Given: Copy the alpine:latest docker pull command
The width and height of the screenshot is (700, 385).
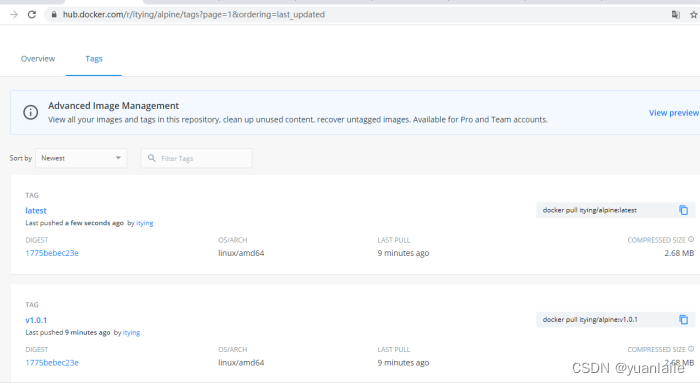Looking at the screenshot, I should 683,210.
